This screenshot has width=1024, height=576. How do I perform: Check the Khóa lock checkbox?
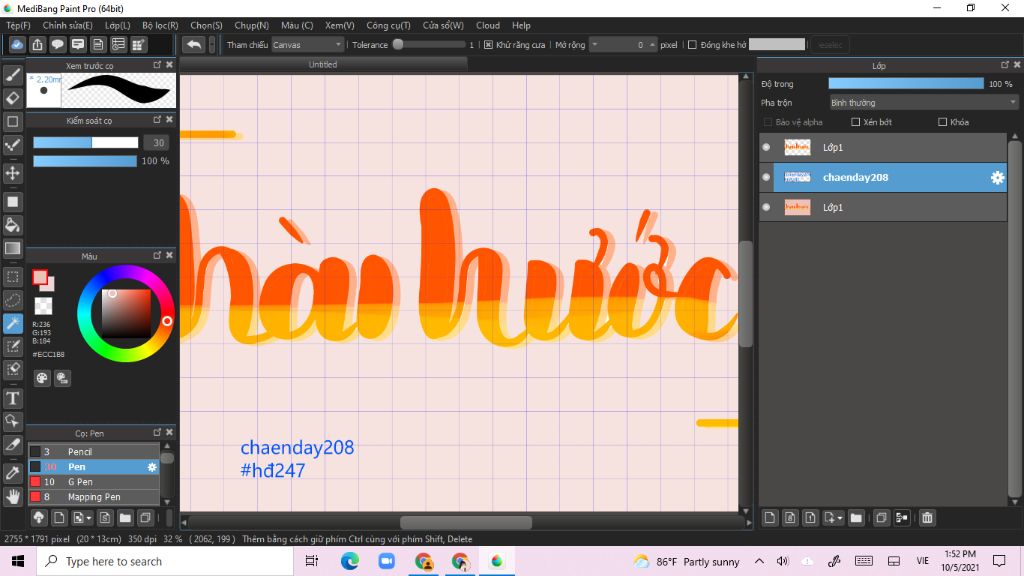coord(942,122)
